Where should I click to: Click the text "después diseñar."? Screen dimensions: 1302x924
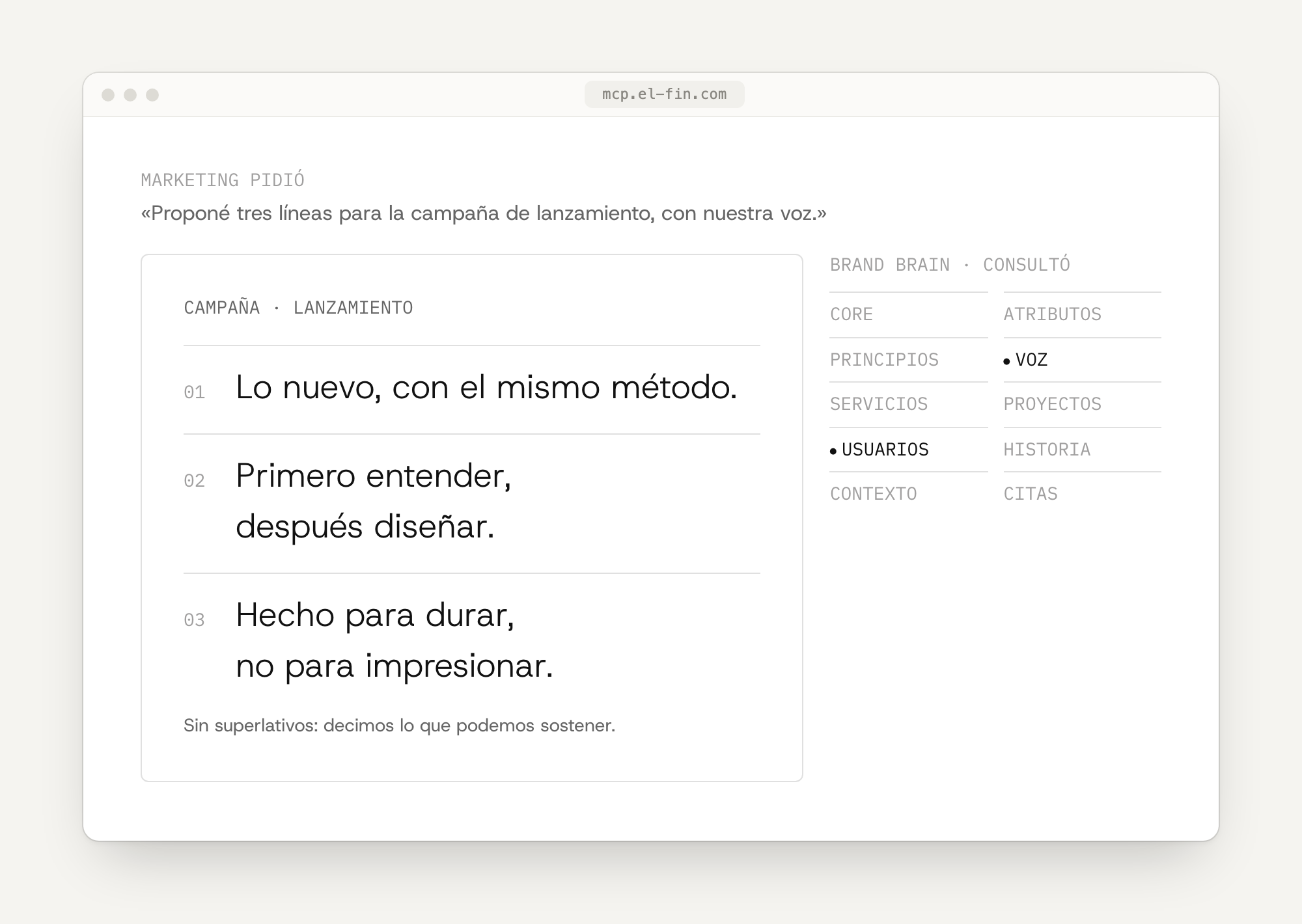[365, 526]
